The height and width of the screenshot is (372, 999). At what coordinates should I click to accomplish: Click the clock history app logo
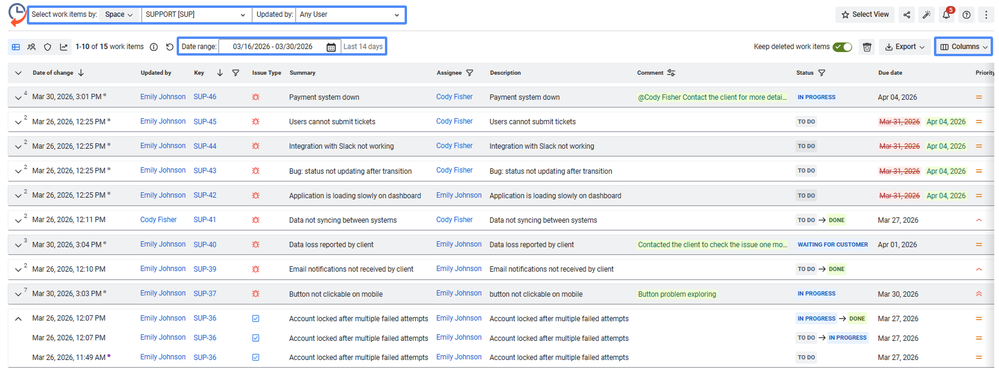pyautogui.click(x=16, y=14)
